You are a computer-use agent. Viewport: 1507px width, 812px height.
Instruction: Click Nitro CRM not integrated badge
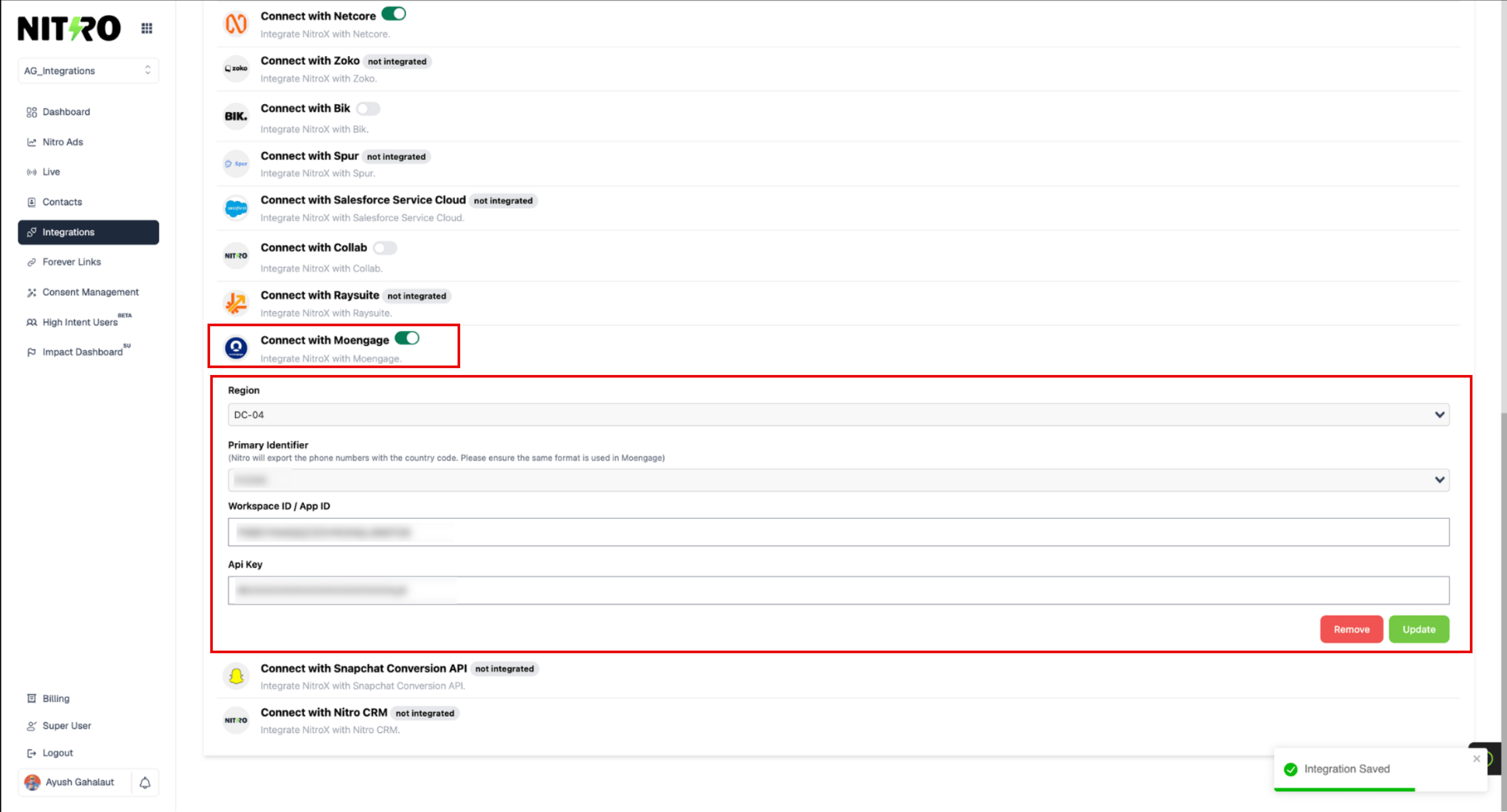pos(425,713)
